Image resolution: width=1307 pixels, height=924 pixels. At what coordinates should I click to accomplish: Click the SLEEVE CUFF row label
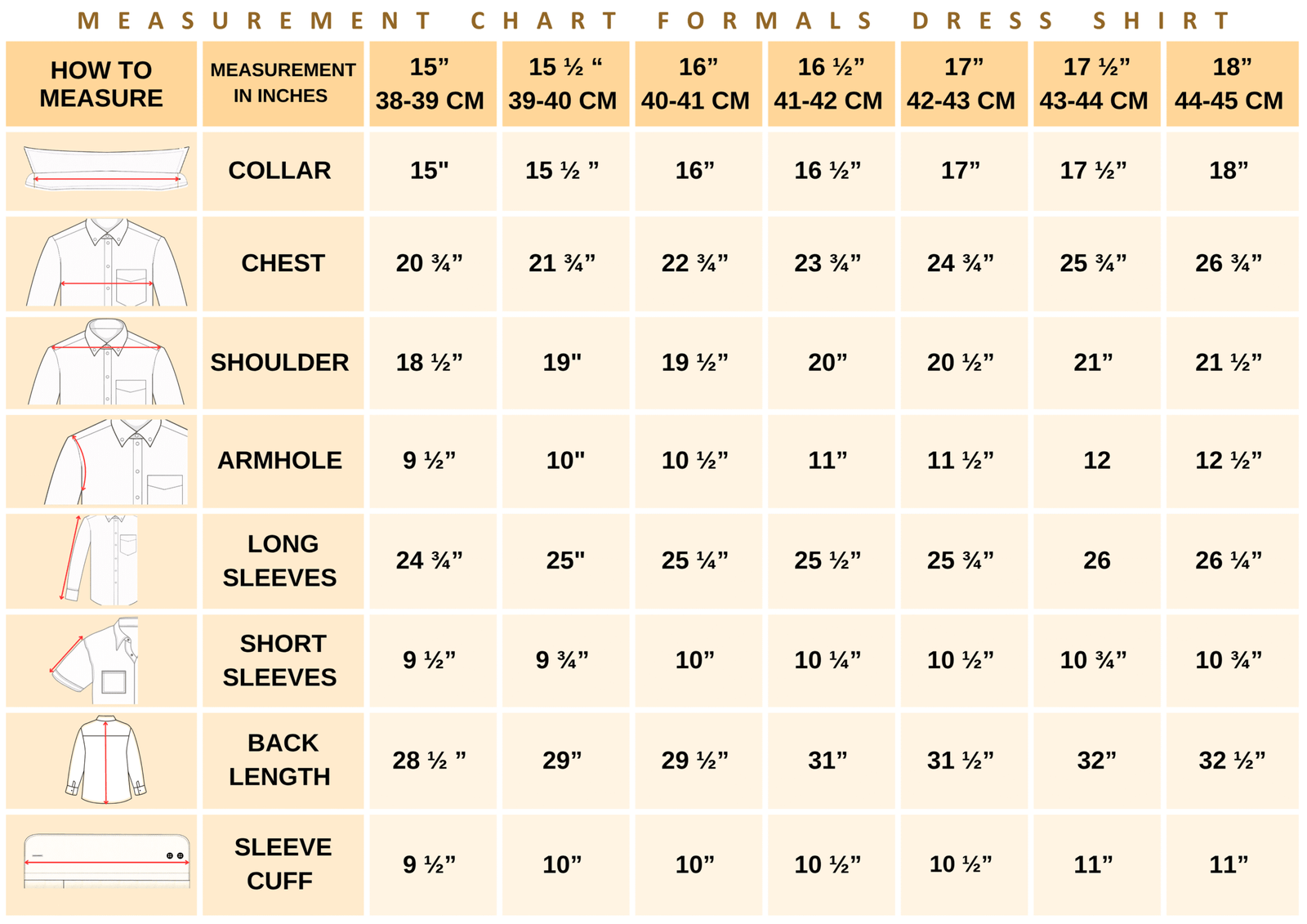[x=283, y=864]
